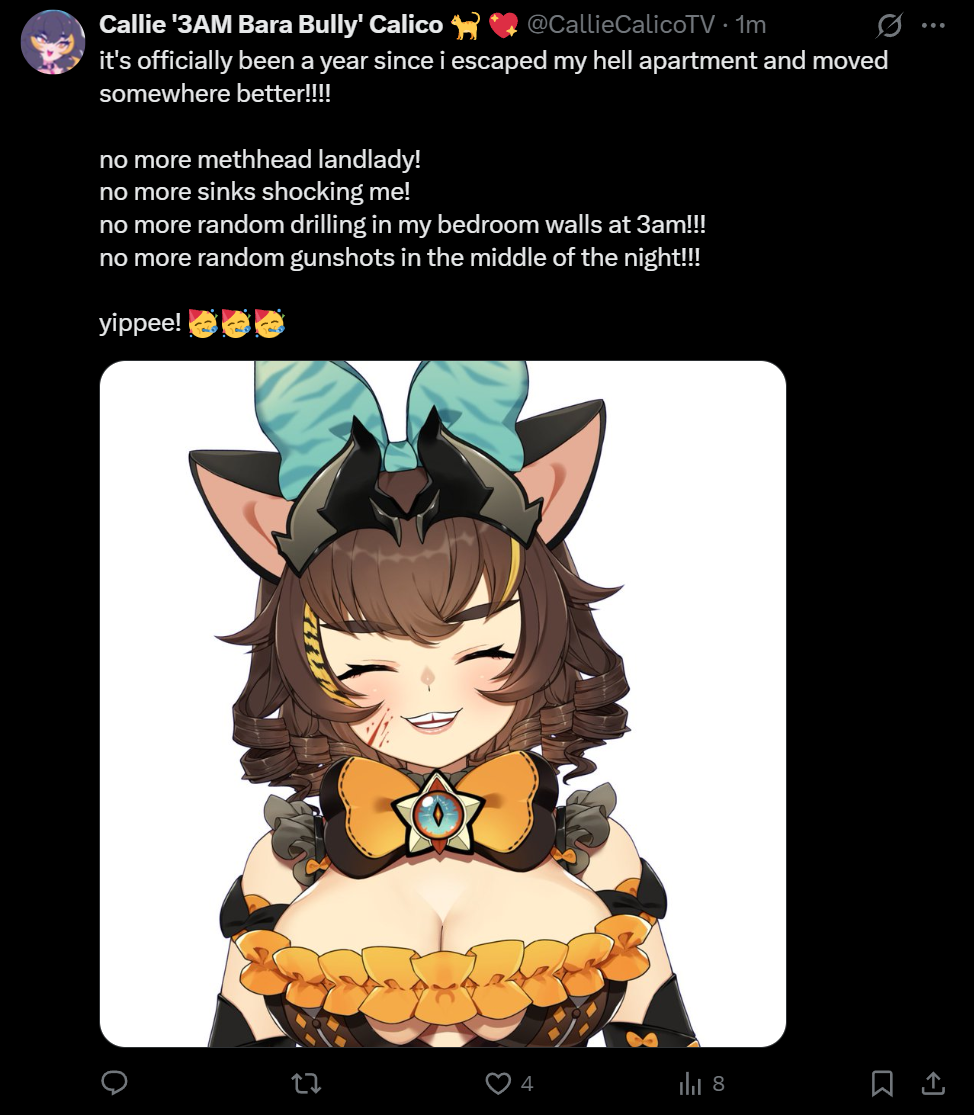Open the share arrow icon
The width and height of the screenshot is (974, 1115).
click(x=933, y=1082)
